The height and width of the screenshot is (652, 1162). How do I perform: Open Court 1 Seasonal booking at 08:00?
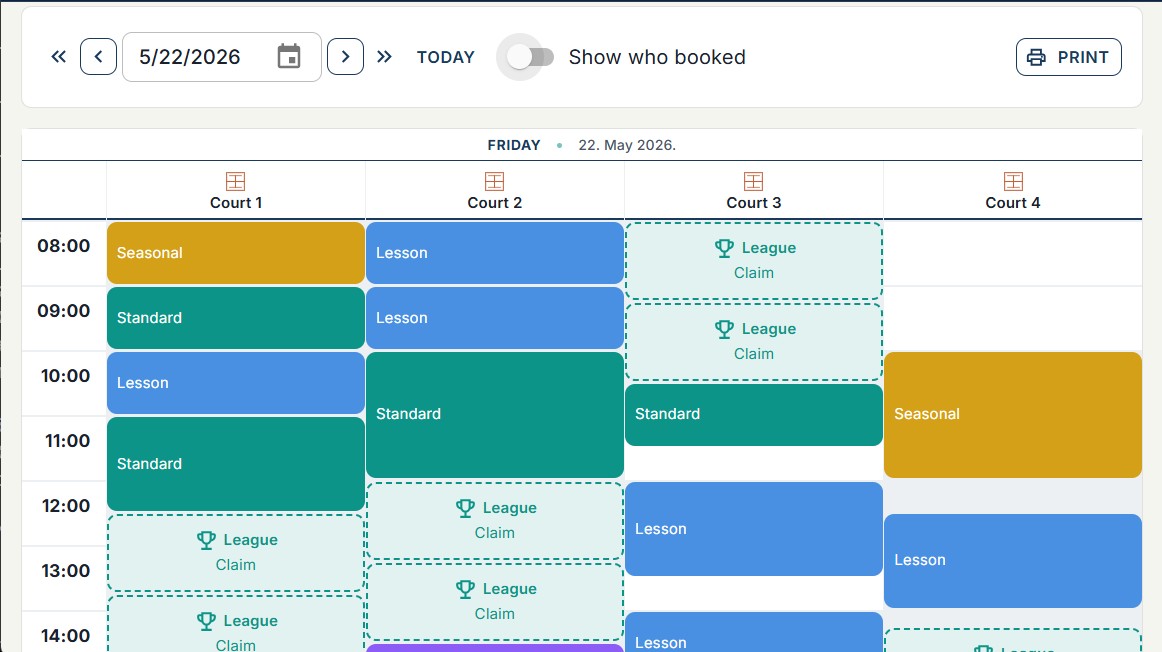tap(236, 253)
